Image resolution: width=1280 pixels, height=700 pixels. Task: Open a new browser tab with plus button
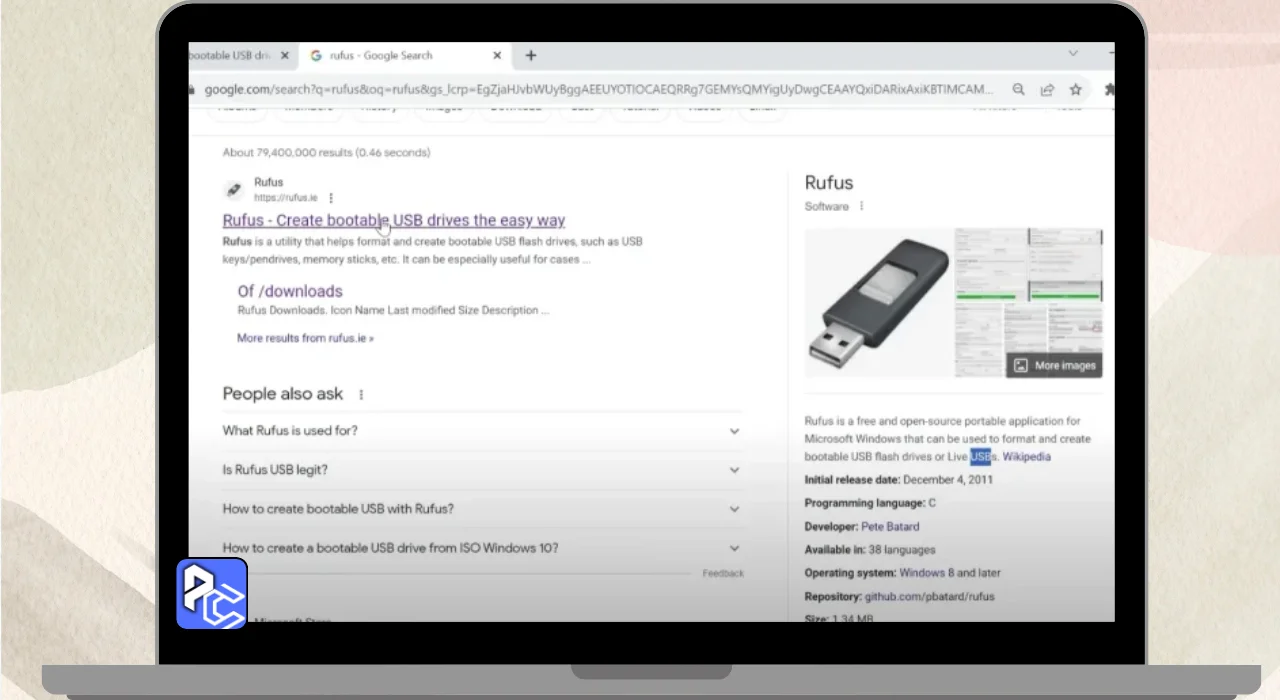(x=531, y=56)
